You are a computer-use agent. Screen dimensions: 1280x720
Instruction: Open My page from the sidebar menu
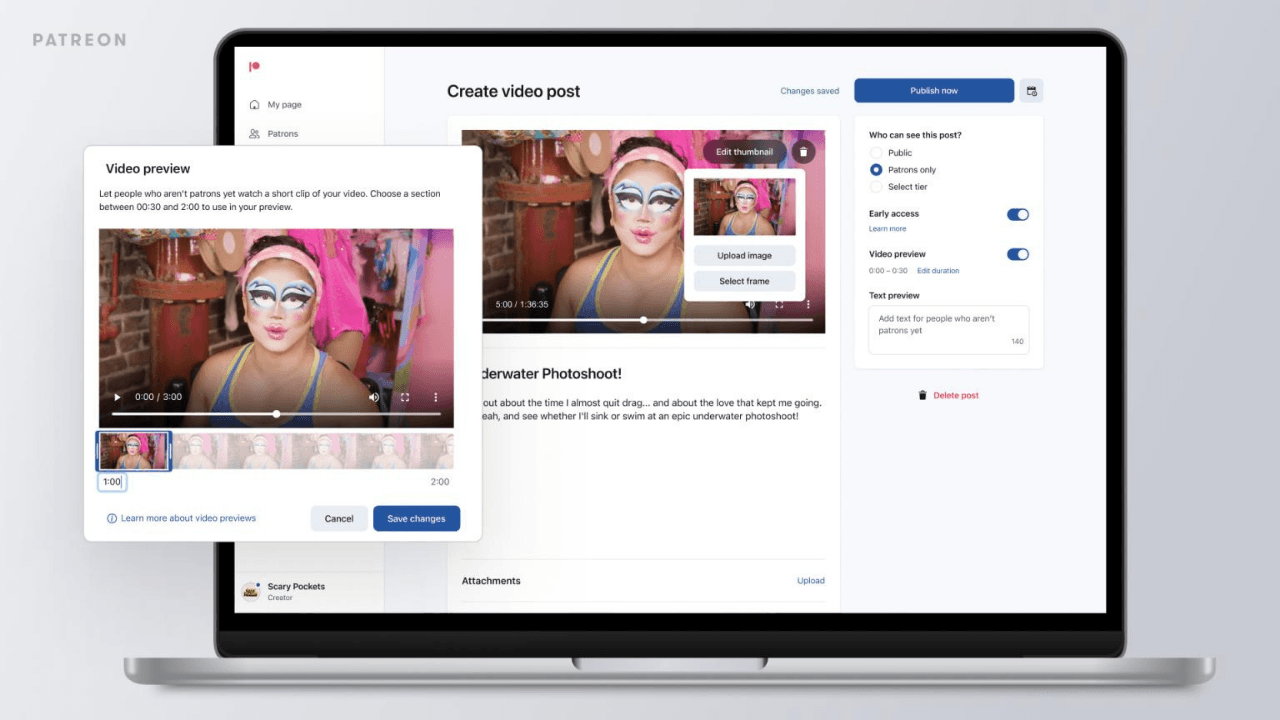point(283,104)
